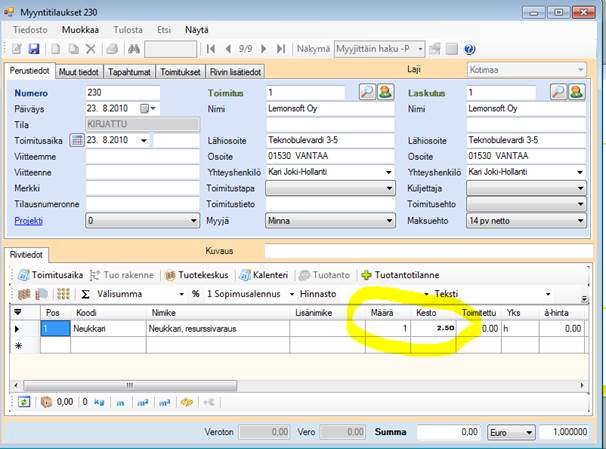Open the Tapahtumat tab
Image resolution: width=606 pixels, height=449 pixels.
coord(129,71)
